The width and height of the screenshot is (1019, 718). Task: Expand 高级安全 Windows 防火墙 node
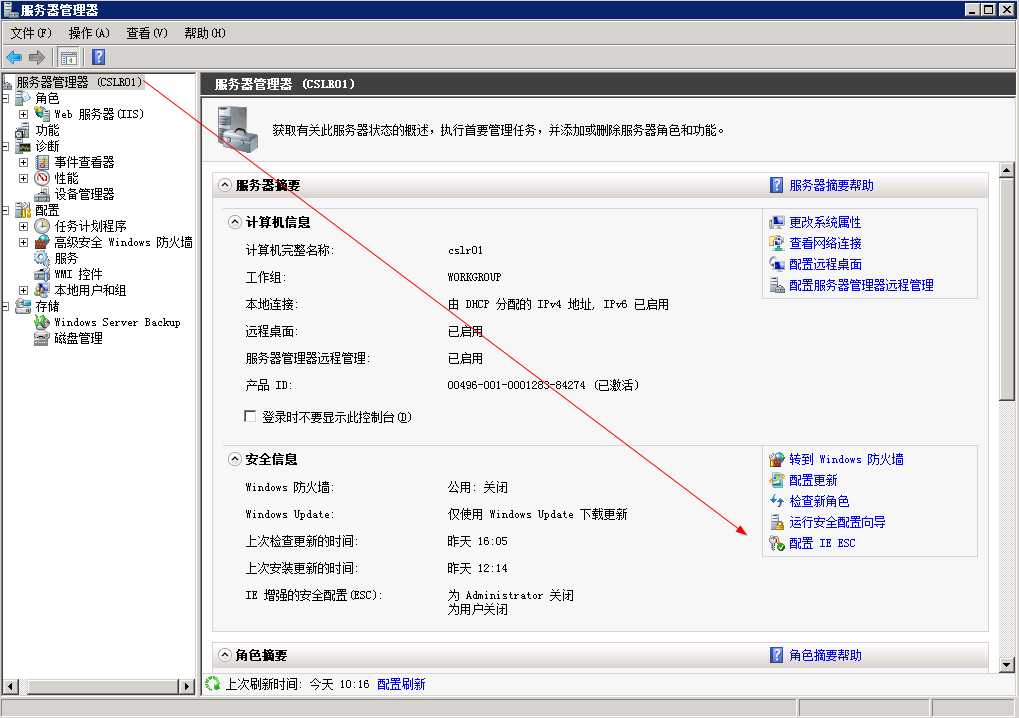pyautogui.click(x=23, y=242)
